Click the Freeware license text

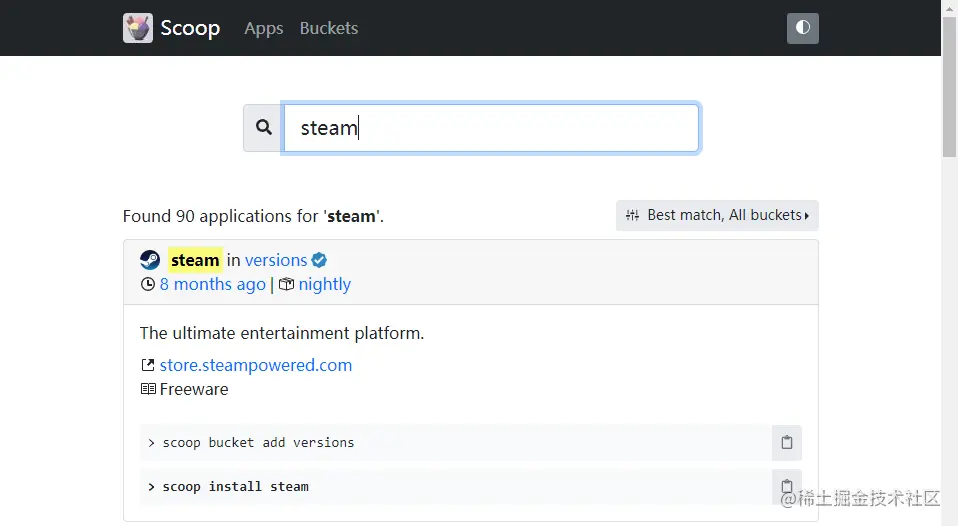(x=194, y=389)
